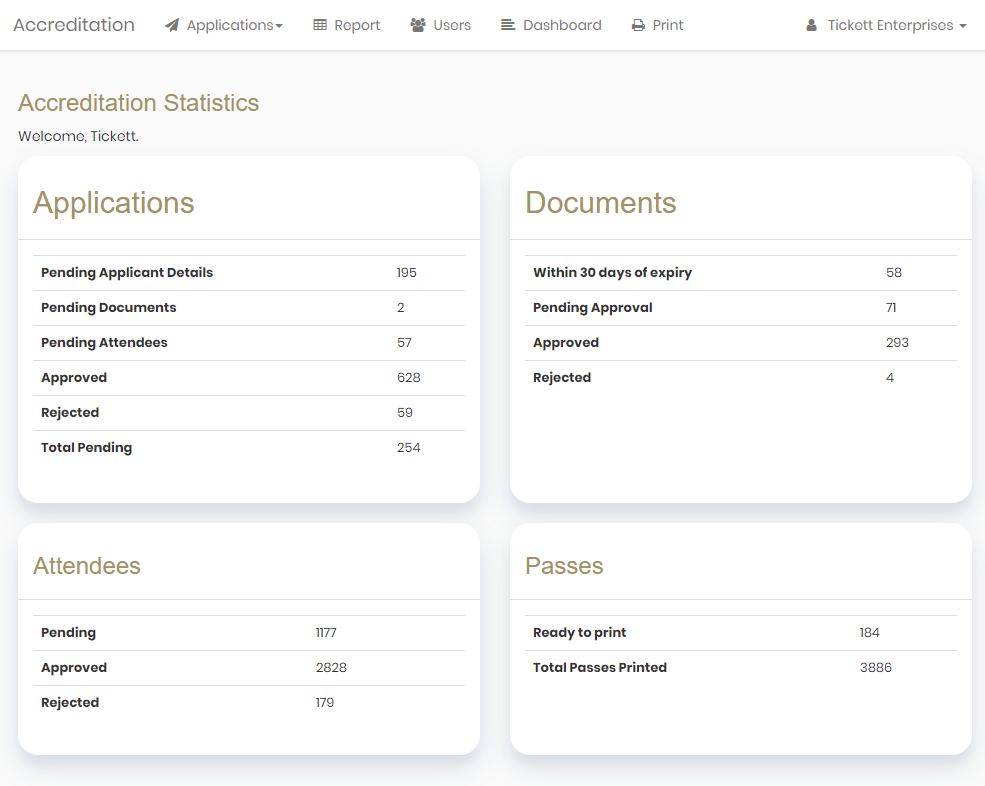Click the Dashboard lines icon
This screenshot has width=985, height=786.
[508, 25]
